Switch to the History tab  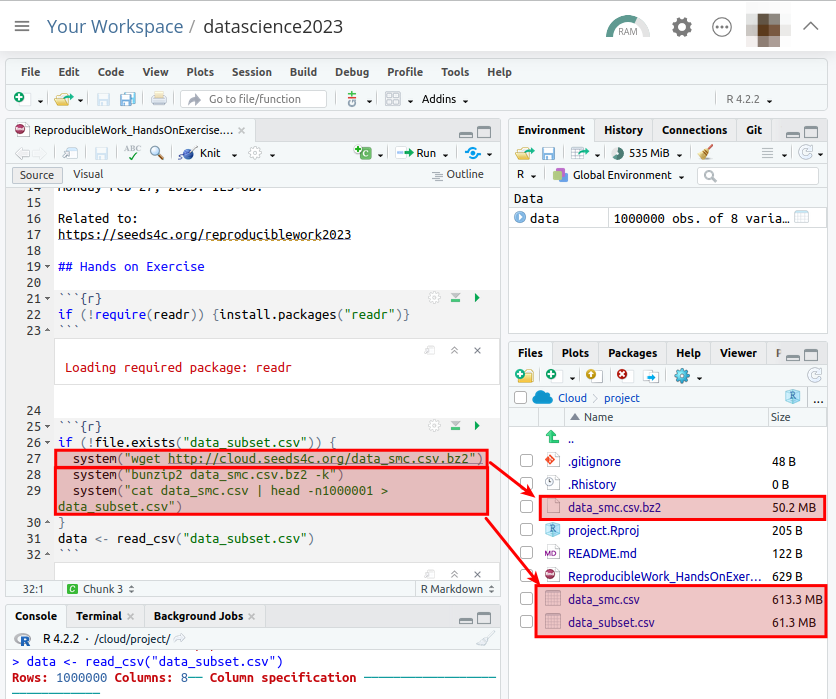[623, 130]
